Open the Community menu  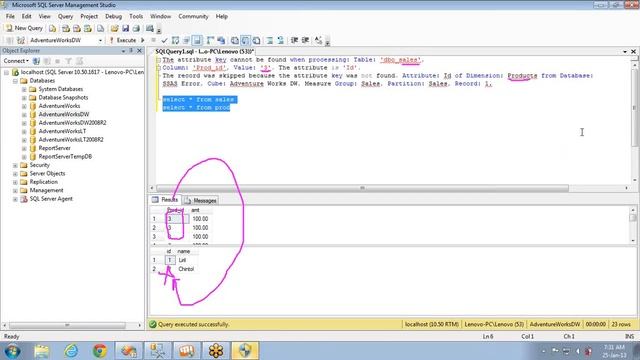coord(193,16)
